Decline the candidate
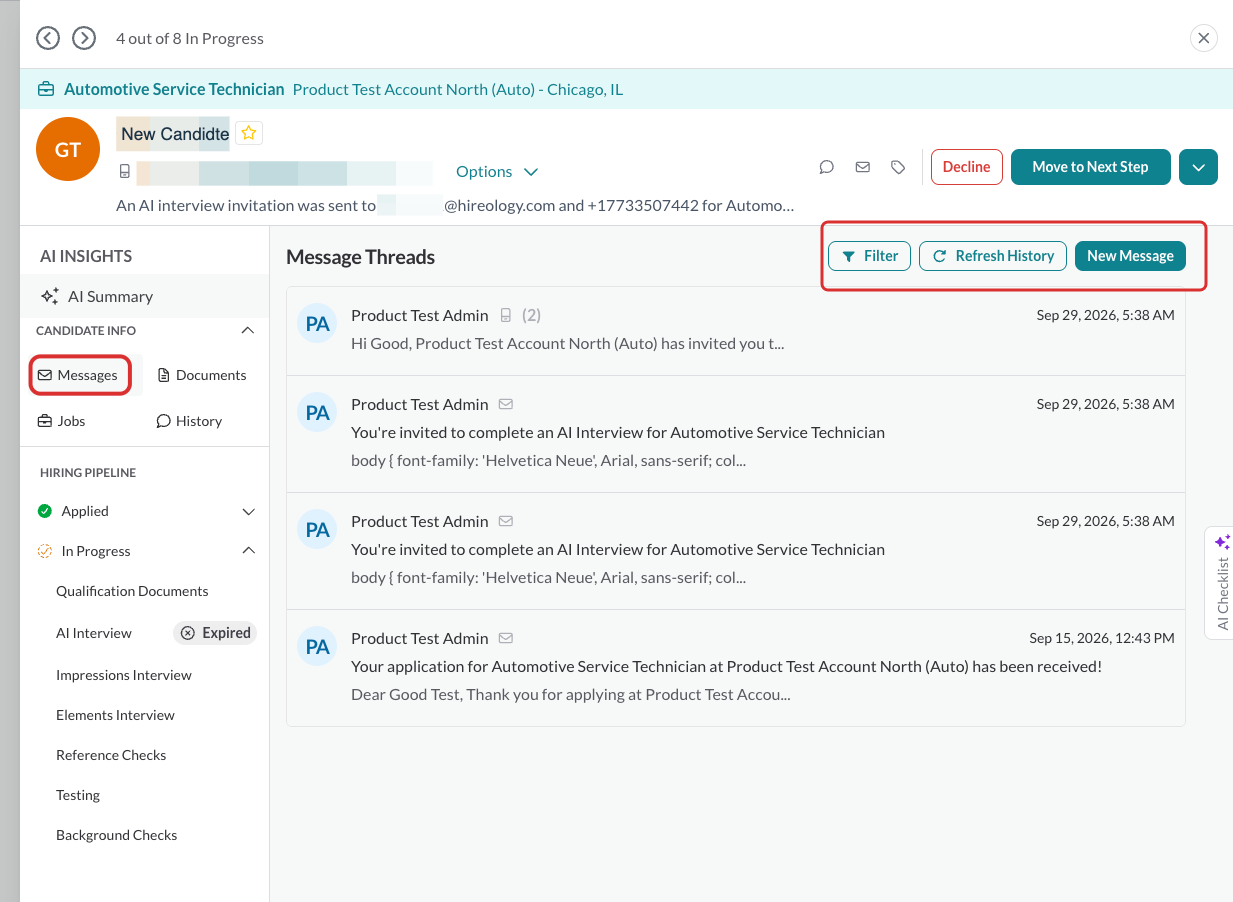1233x902 pixels. click(966, 167)
